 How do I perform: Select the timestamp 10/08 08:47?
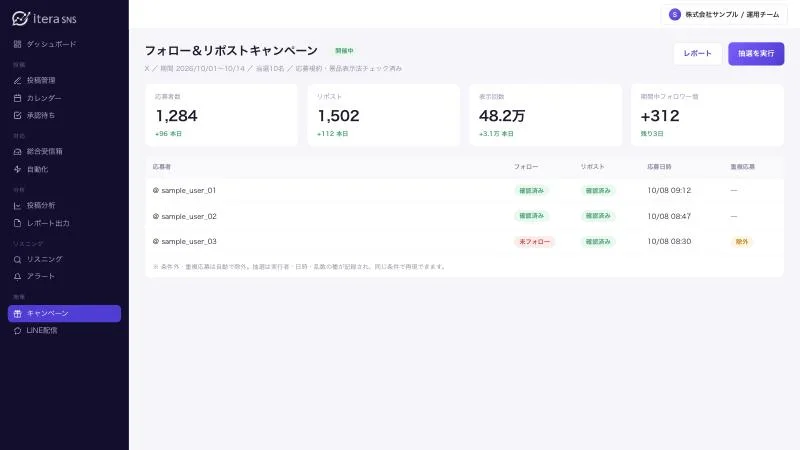(x=669, y=216)
